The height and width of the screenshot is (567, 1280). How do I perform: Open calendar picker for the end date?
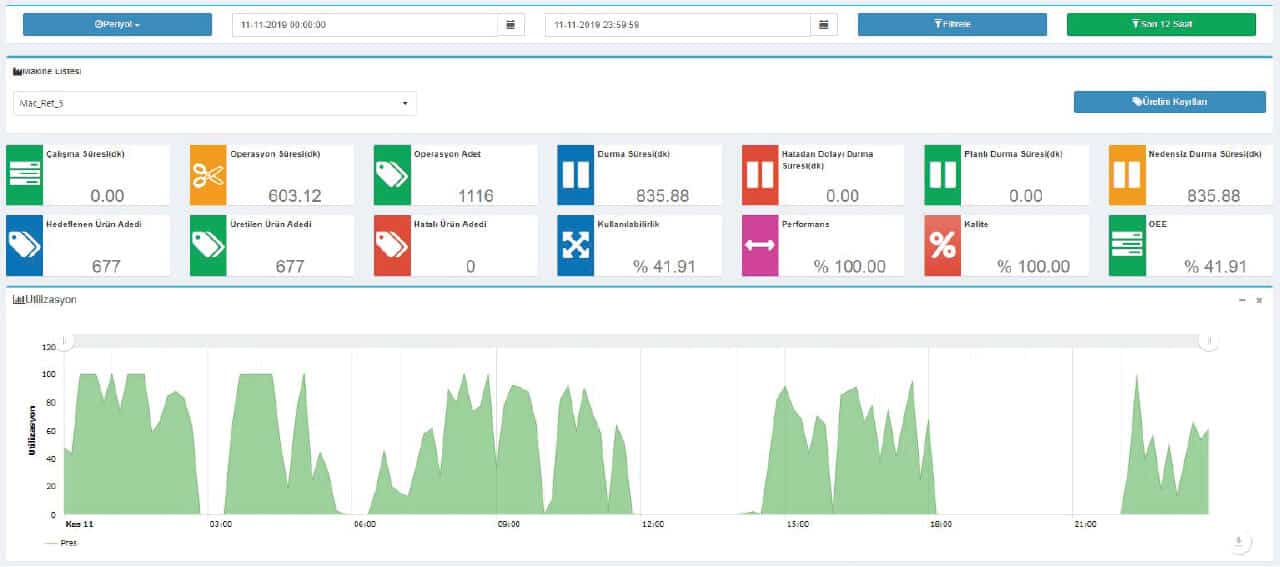pyautogui.click(x=824, y=25)
